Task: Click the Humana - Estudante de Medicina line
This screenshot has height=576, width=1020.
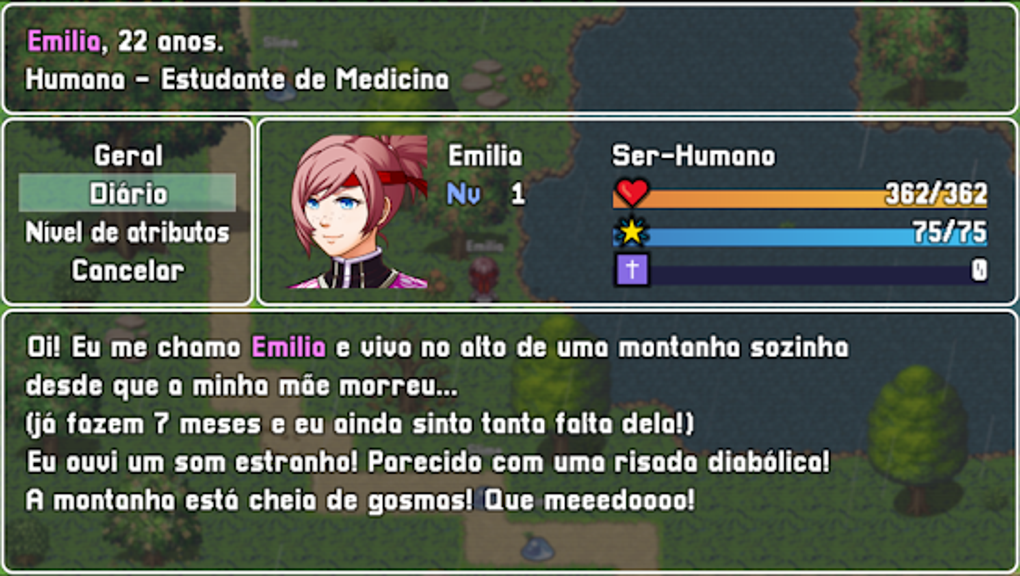Action: [x=237, y=79]
